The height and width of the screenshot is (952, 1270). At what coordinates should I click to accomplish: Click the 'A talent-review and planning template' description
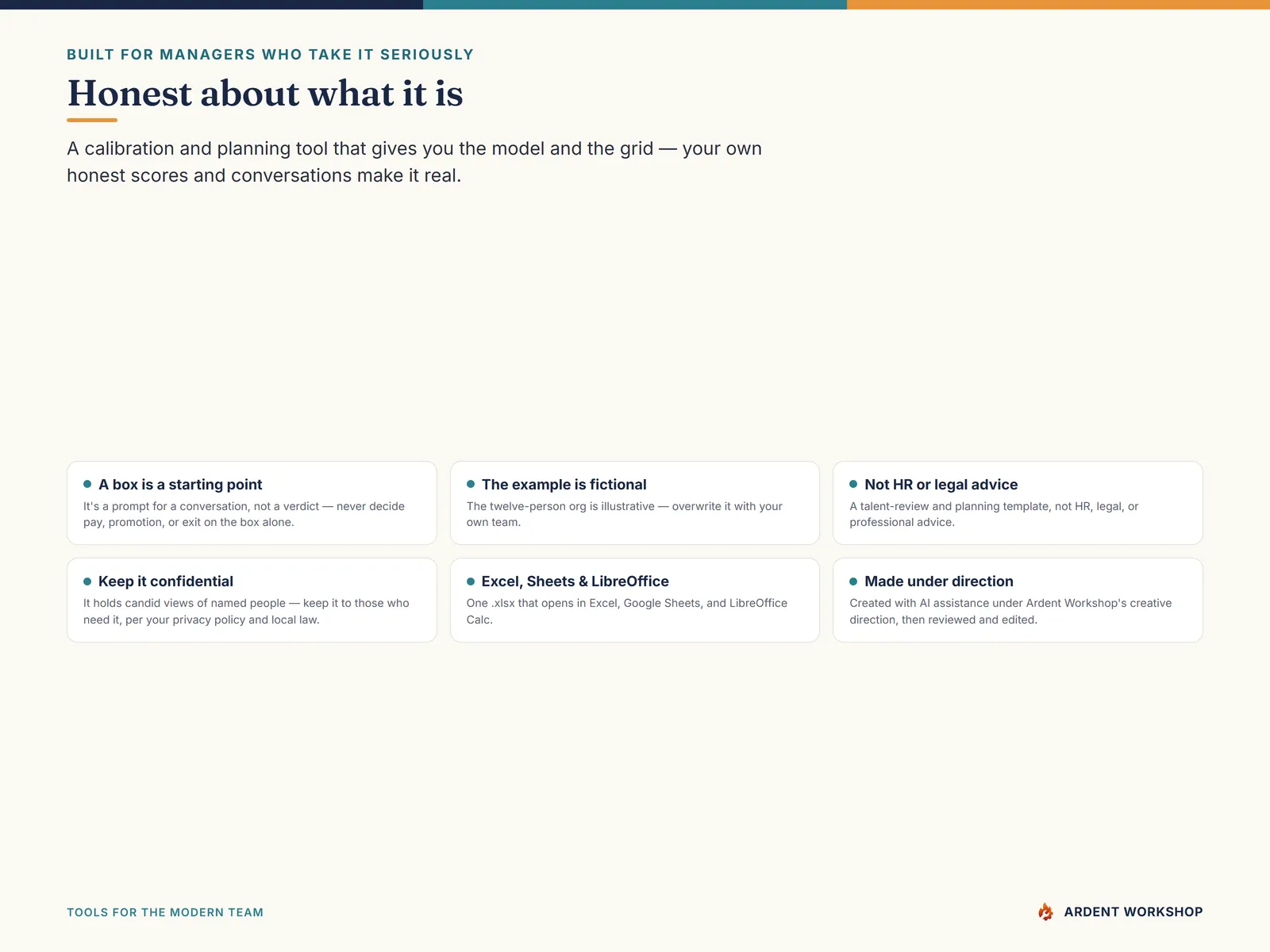994,514
